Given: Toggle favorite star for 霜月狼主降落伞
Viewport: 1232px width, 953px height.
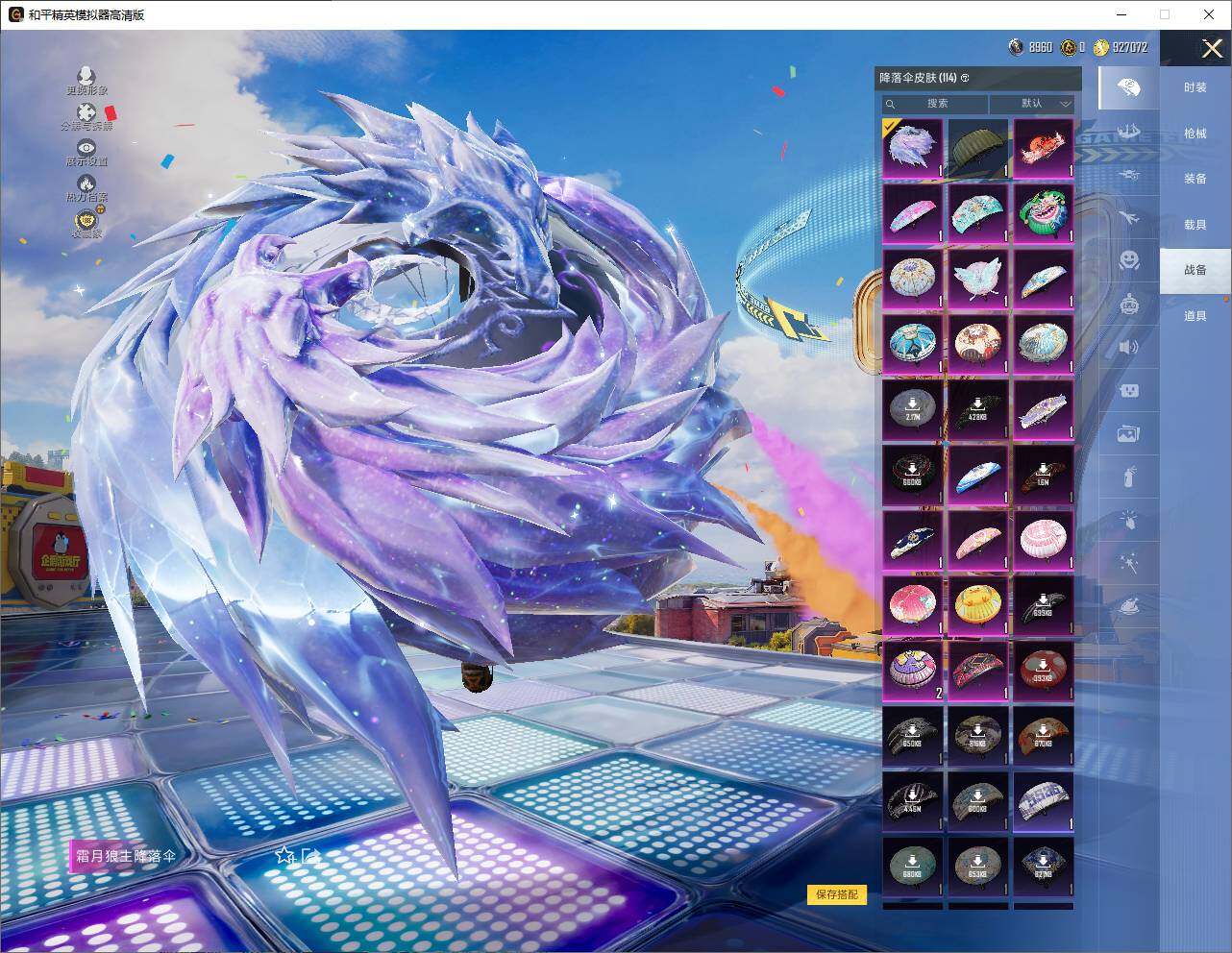Looking at the screenshot, I should click(x=284, y=855).
